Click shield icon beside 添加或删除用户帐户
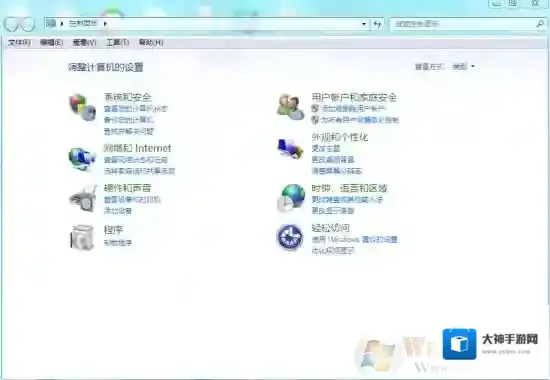The image size is (550, 380). click(x=315, y=108)
